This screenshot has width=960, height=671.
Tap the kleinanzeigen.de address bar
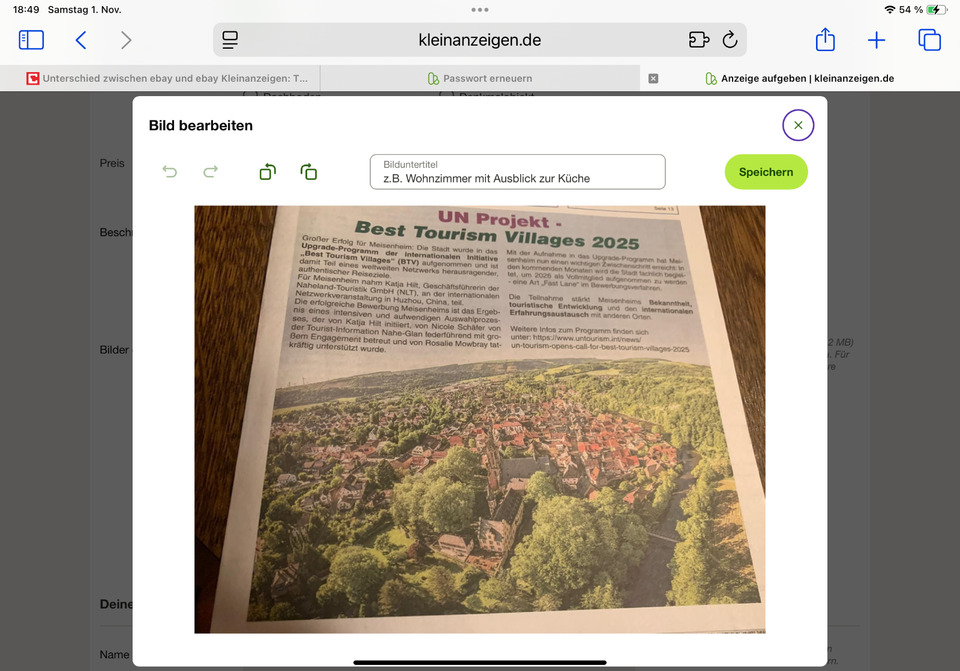480,40
